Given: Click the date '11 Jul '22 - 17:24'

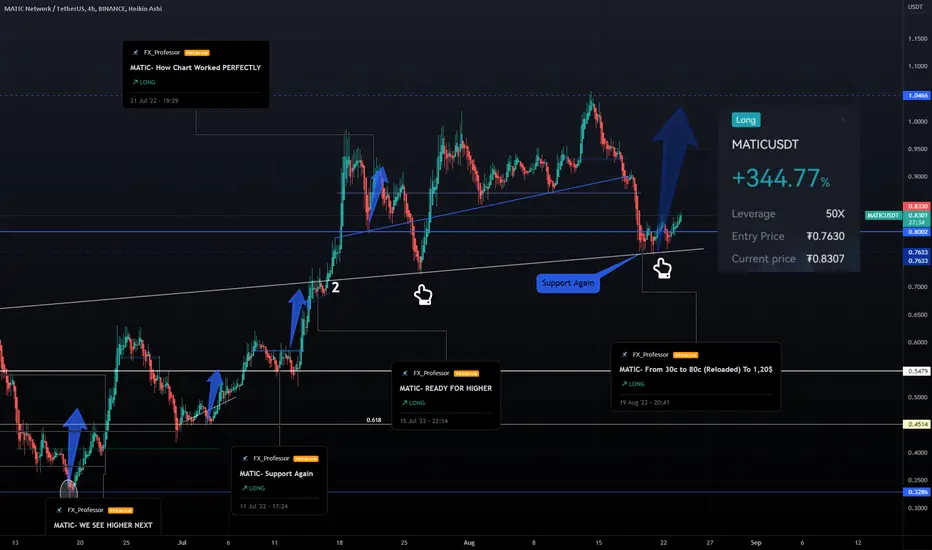Looking at the screenshot, I should click(x=264, y=507).
